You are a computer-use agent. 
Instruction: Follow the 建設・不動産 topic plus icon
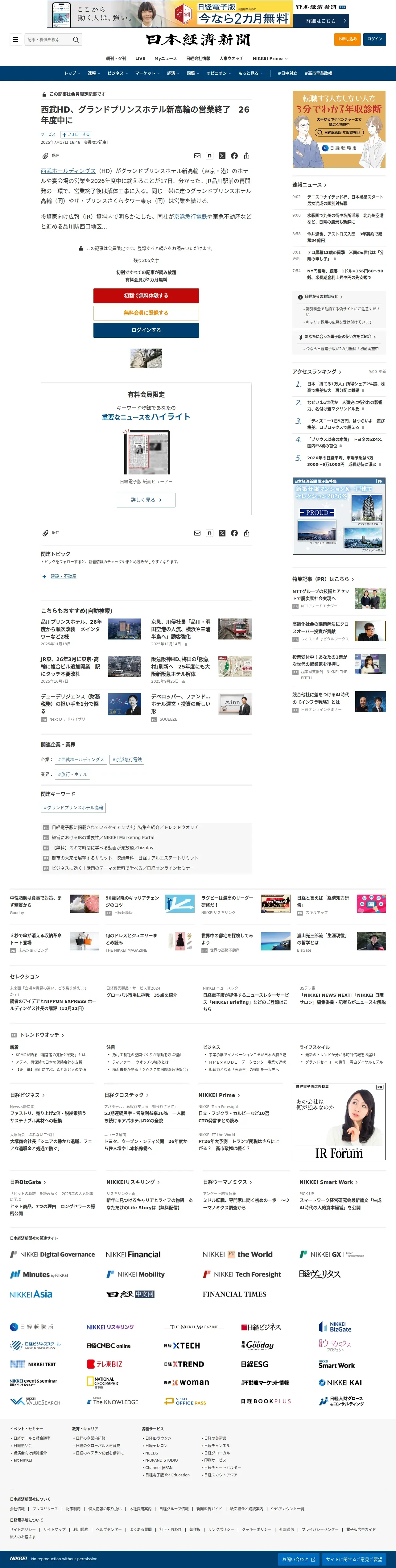[44, 577]
